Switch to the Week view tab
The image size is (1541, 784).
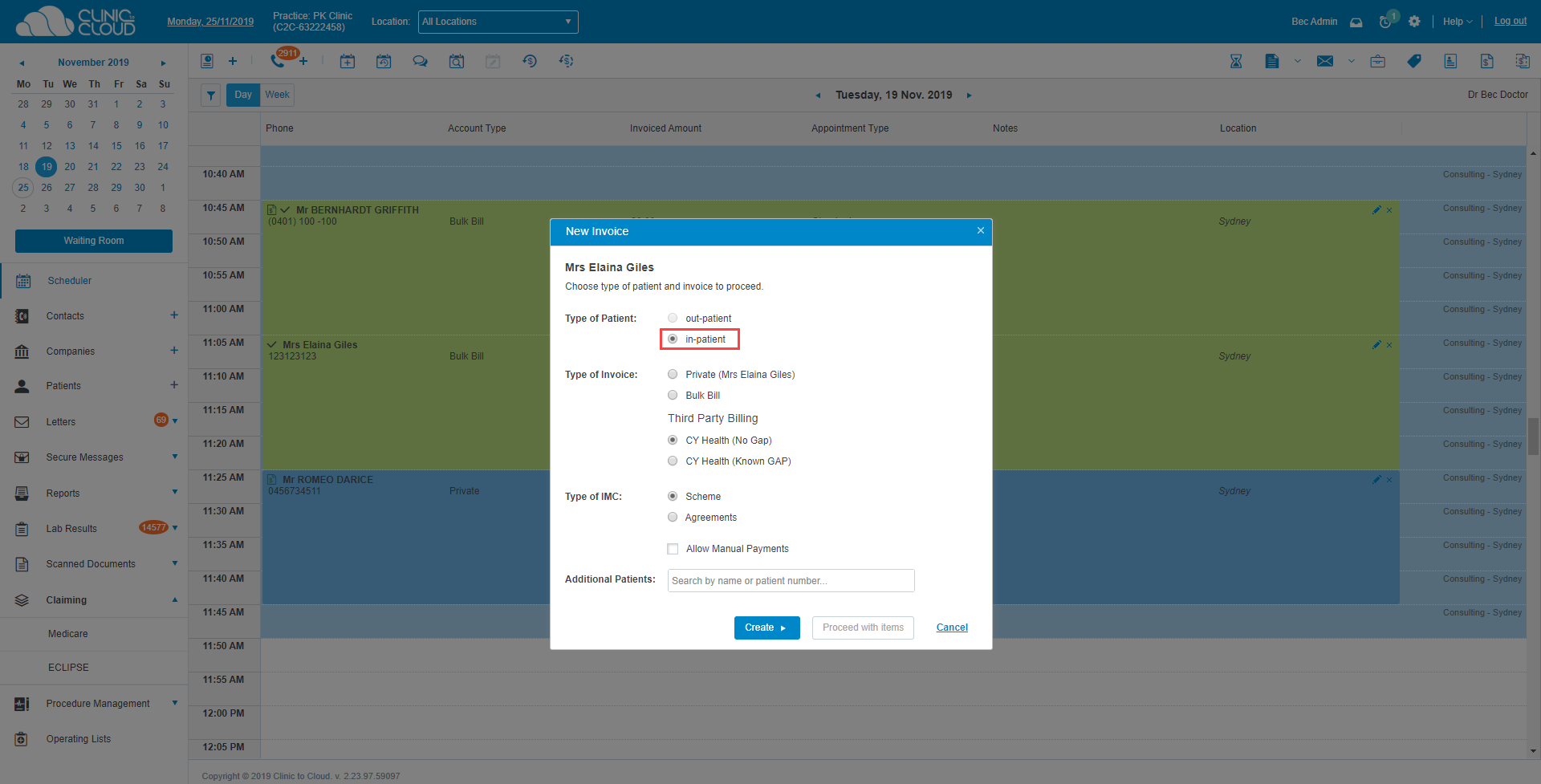[278, 95]
